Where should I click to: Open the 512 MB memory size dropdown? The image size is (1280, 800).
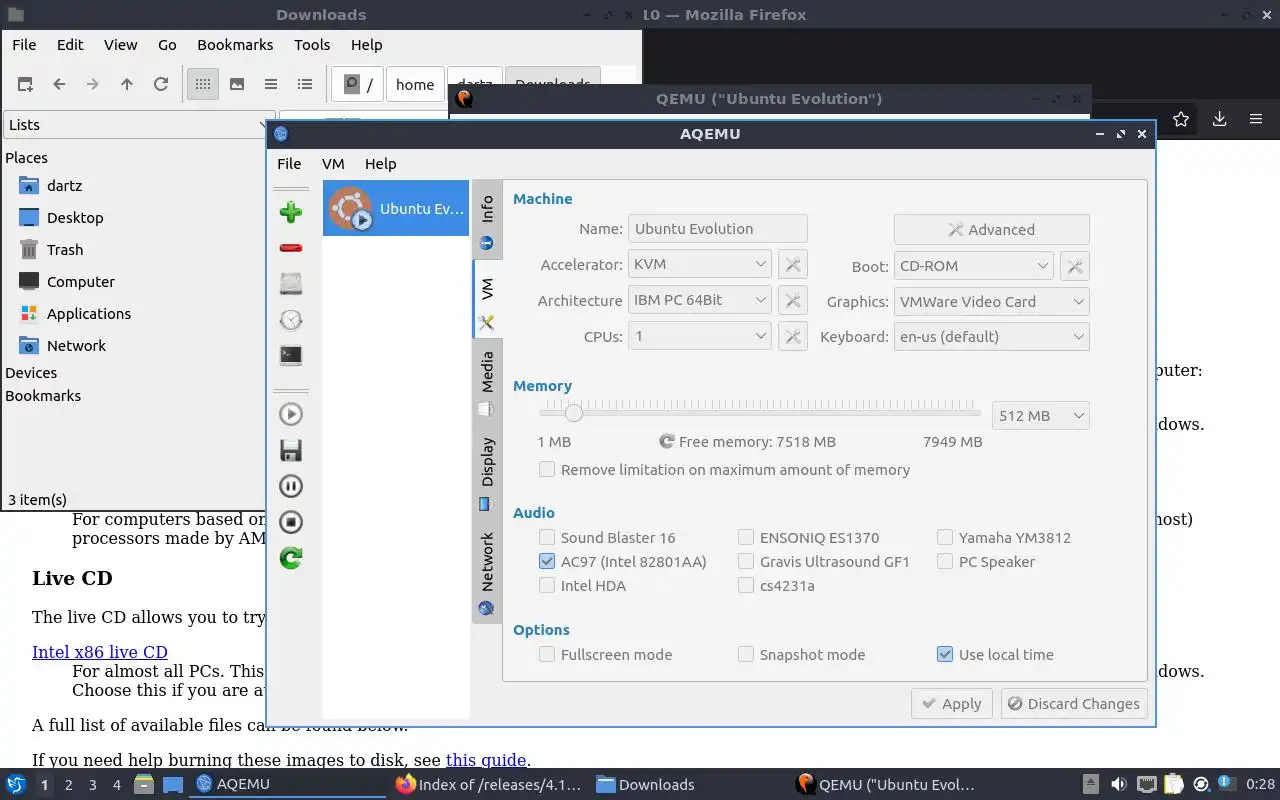tap(1040, 416)
